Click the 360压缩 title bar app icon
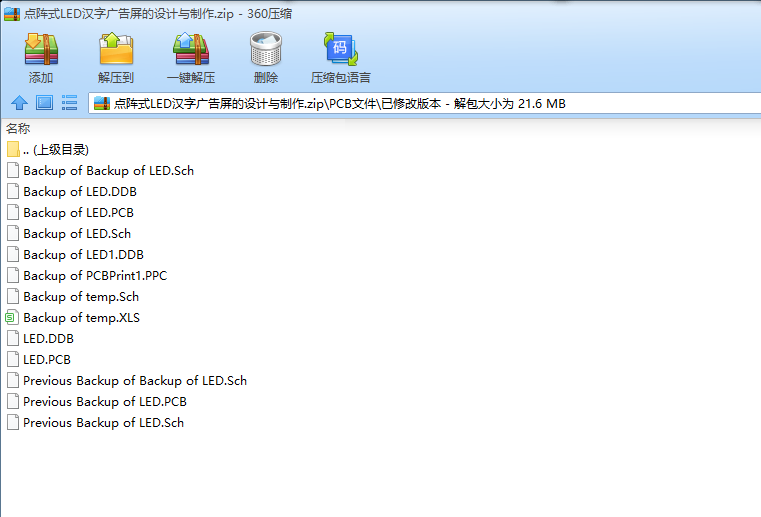Image resolution: width=761 pixels, height=517 pixels. point(12,14)
